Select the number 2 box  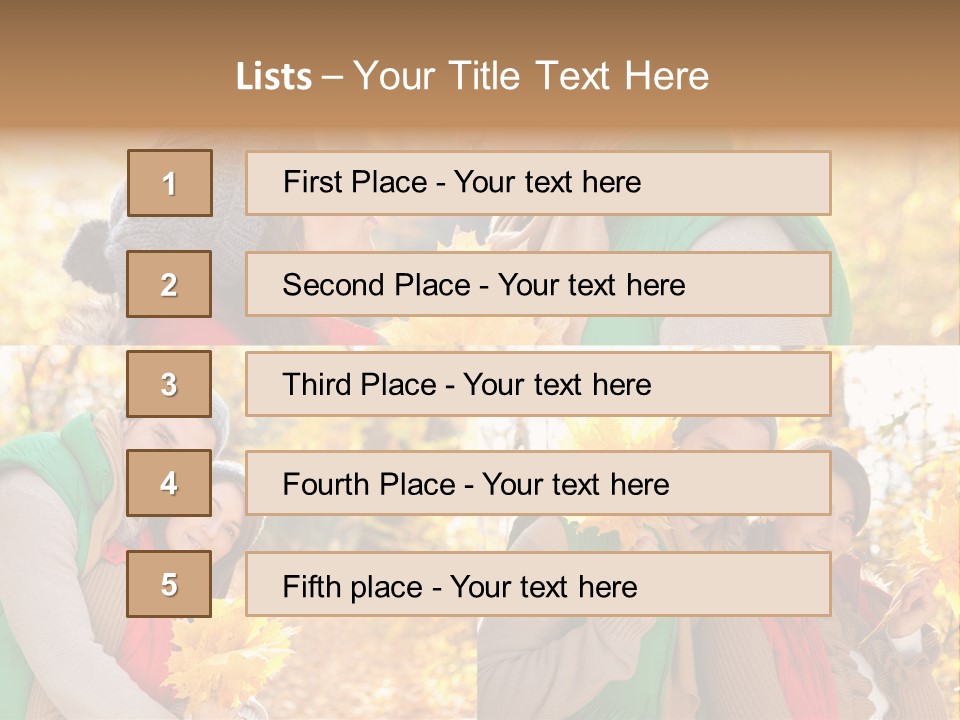point(169,284)
